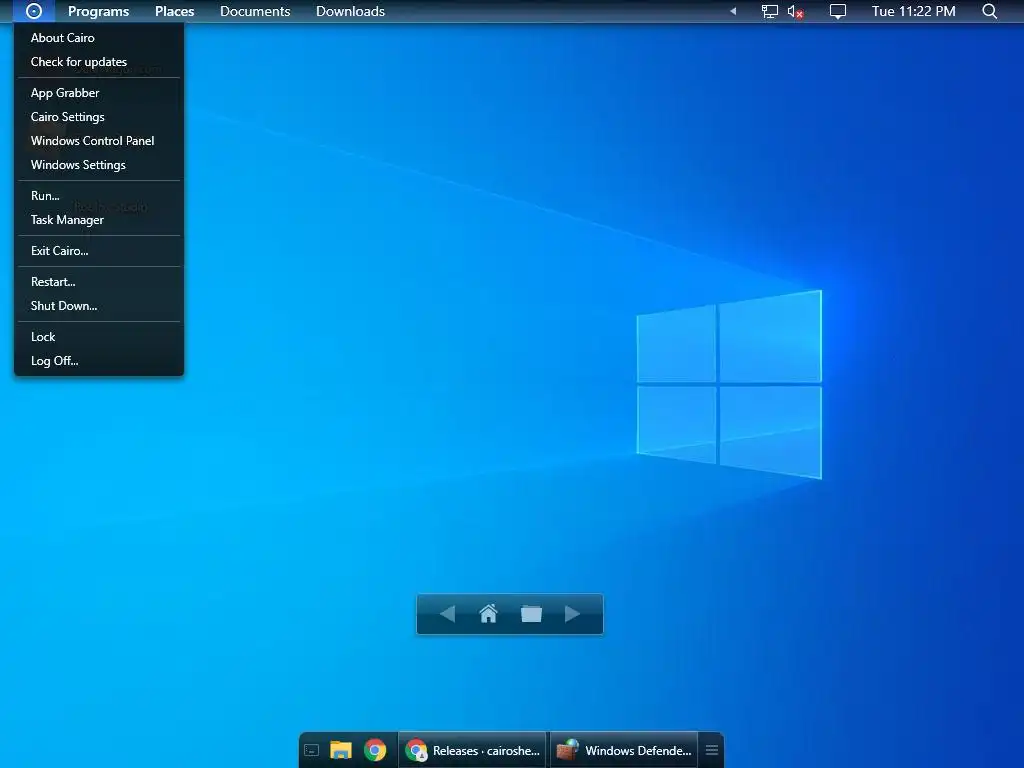Open File Explorer from the taskbar
1024x768 pixels.
(341, 750)
